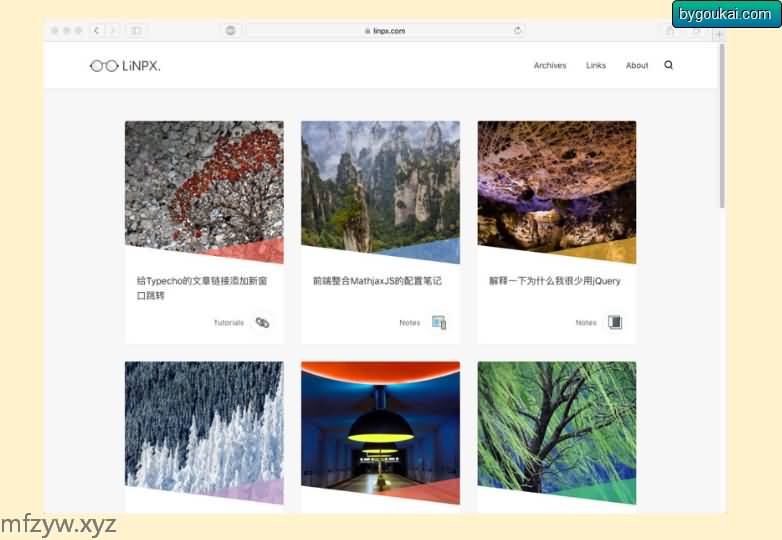Open the Archives menu item
The image size is (782, 540).
click(x=549, y=66)
